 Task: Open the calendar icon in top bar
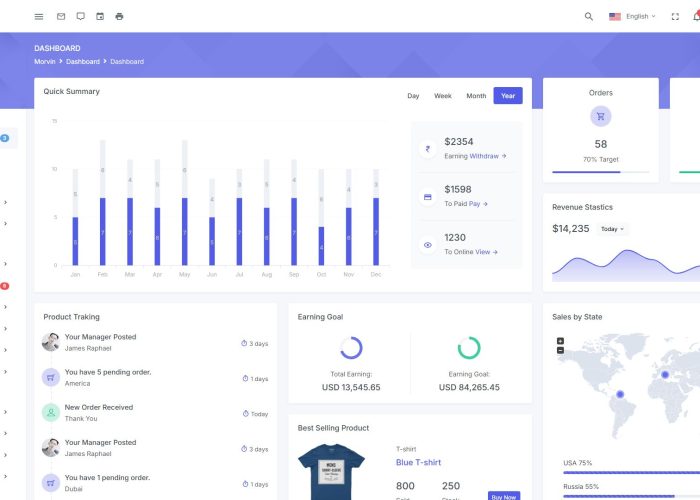tap(100, 17)
